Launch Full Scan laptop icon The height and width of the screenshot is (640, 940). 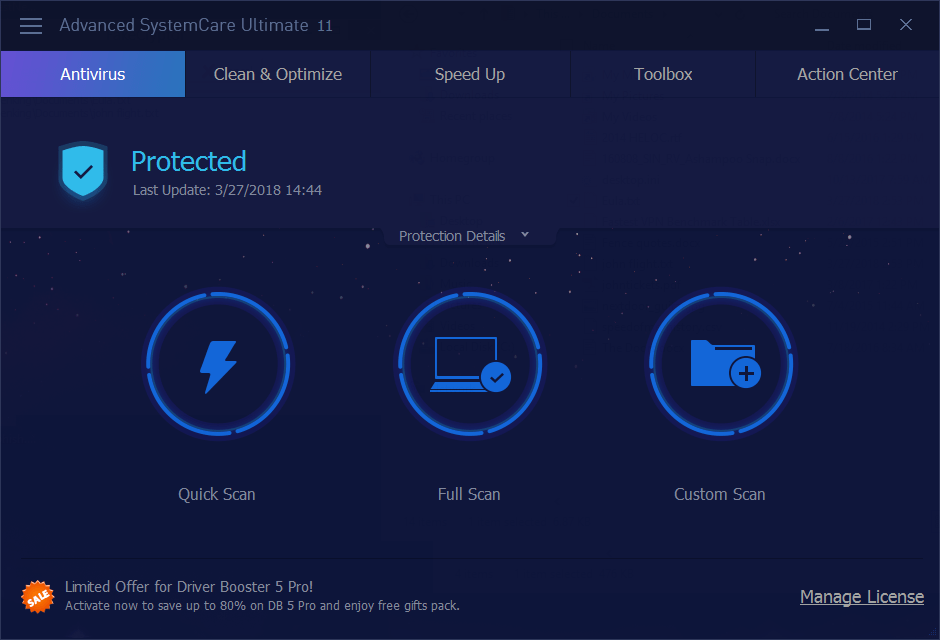tap(471, 364)
